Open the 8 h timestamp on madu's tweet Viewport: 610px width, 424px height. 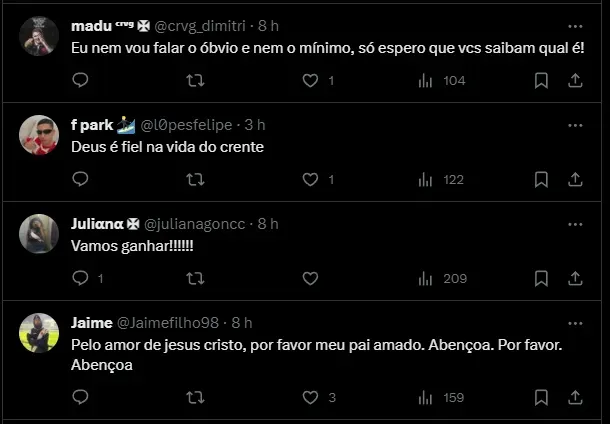[270, 25]
